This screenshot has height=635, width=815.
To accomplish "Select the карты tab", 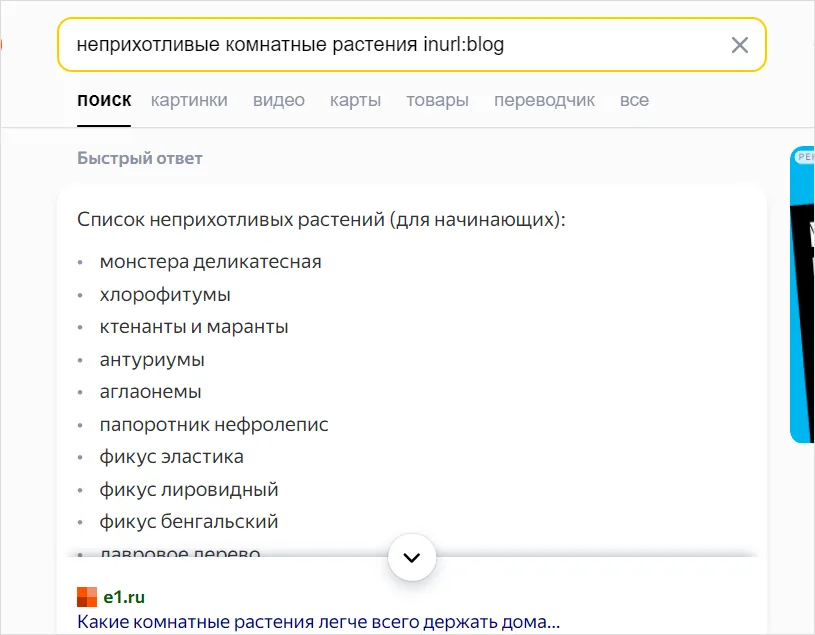I will pos(355,100).
